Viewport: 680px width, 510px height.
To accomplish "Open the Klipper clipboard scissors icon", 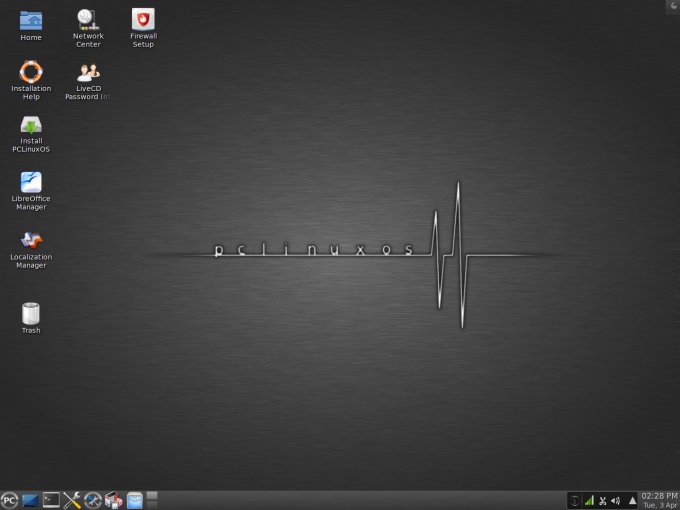I will point(602,501).
